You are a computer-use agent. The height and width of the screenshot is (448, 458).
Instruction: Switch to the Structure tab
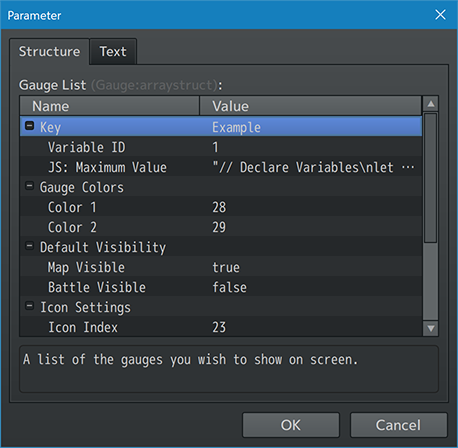click(49, 52)
